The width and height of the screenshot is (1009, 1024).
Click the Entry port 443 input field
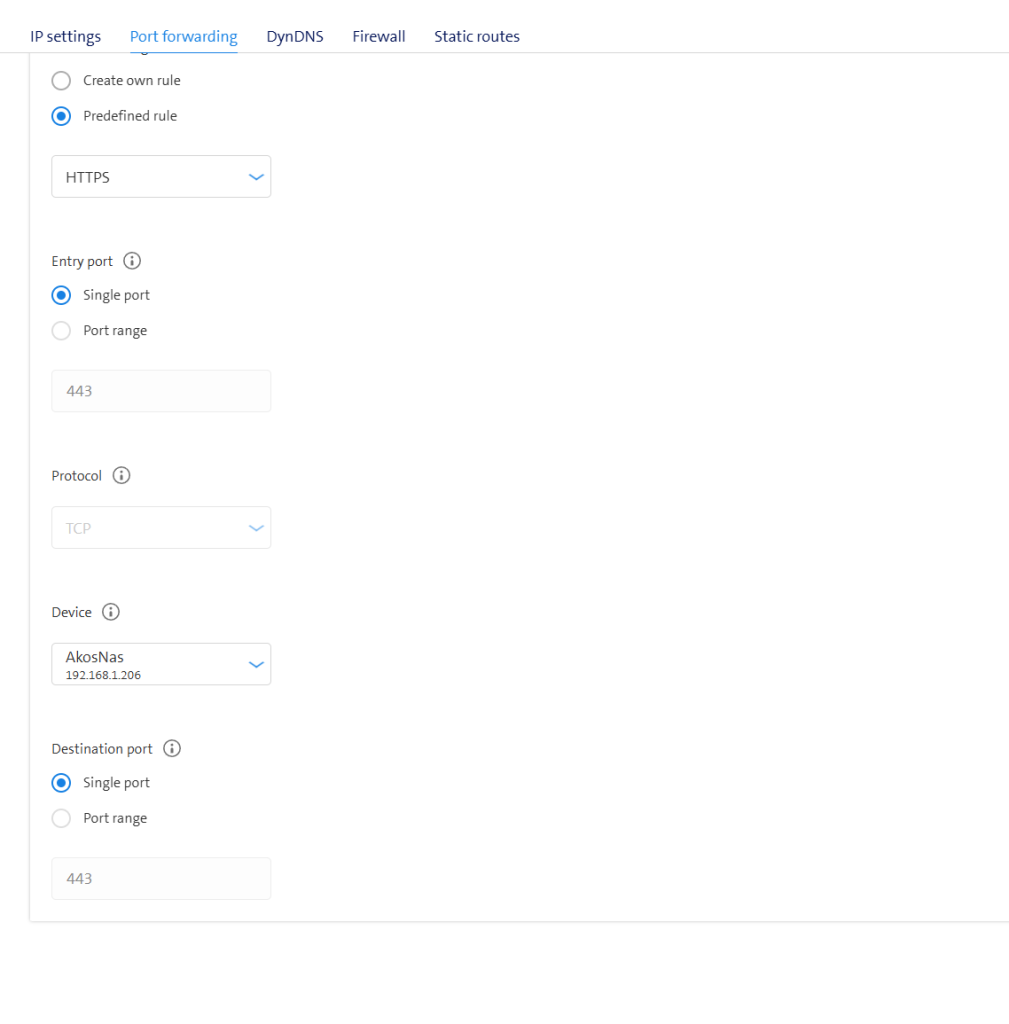coord(161,391)
